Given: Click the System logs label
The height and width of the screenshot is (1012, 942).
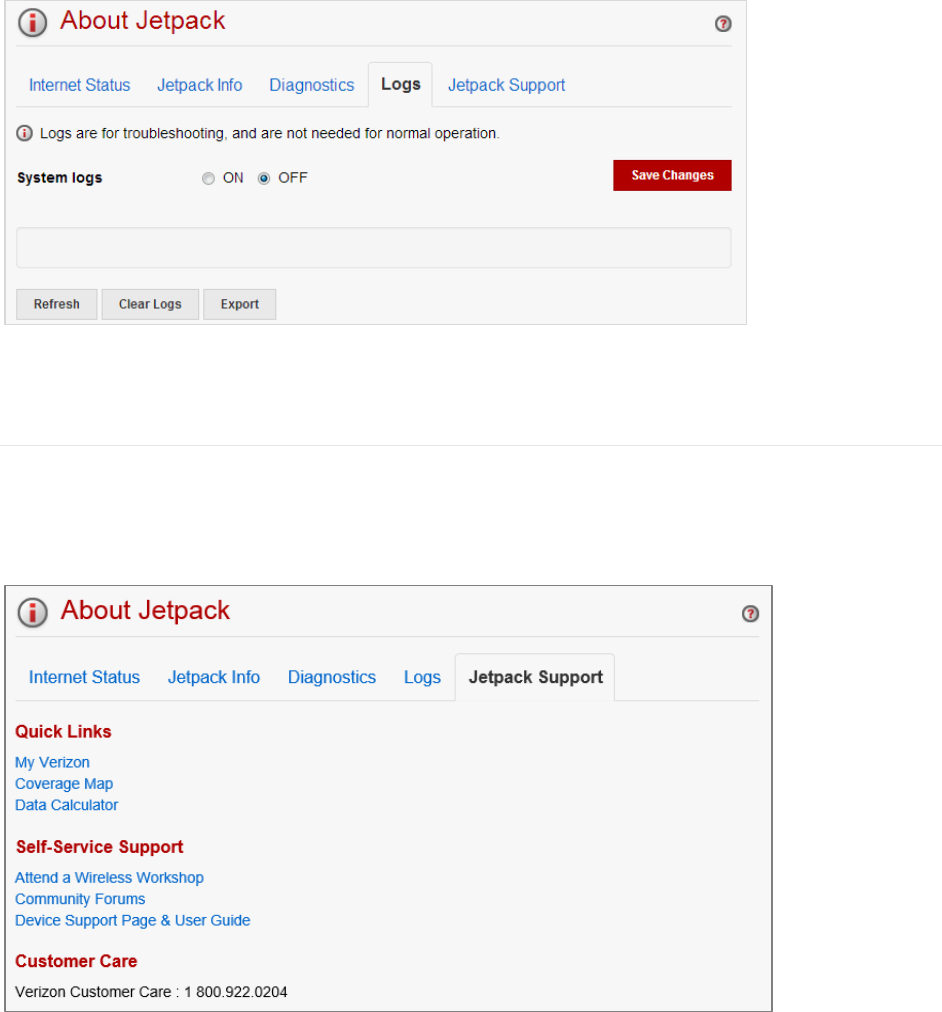Looking at the screenshot, I should (59, 178).
